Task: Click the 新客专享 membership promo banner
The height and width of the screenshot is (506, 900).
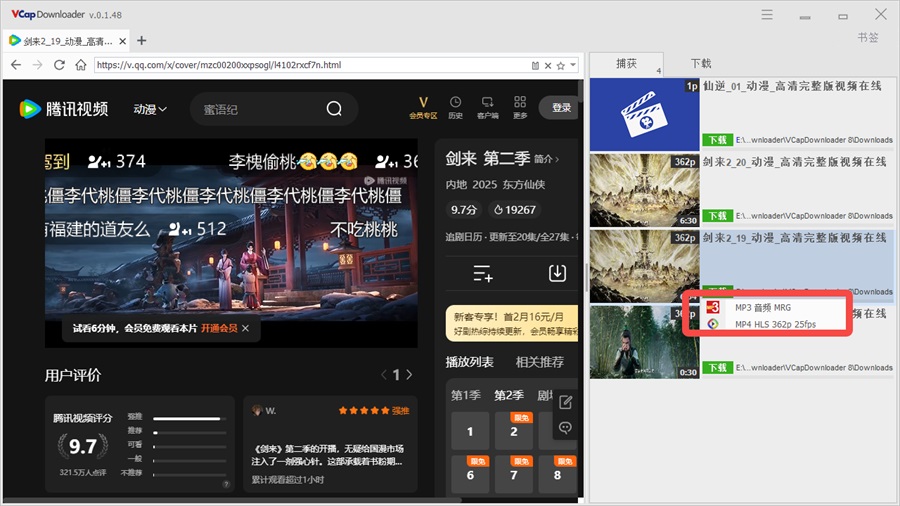Action: click(x=512, y=324)
